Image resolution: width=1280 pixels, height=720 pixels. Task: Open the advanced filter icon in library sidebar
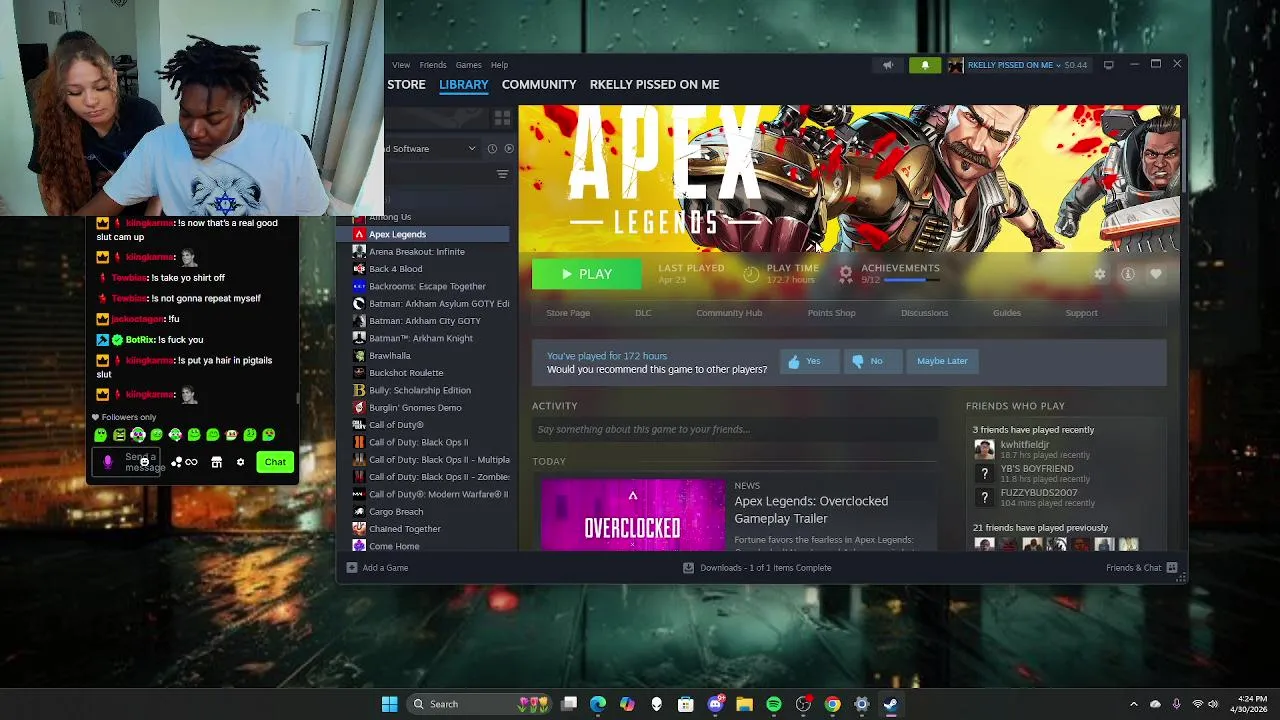[x=502, y=174]
